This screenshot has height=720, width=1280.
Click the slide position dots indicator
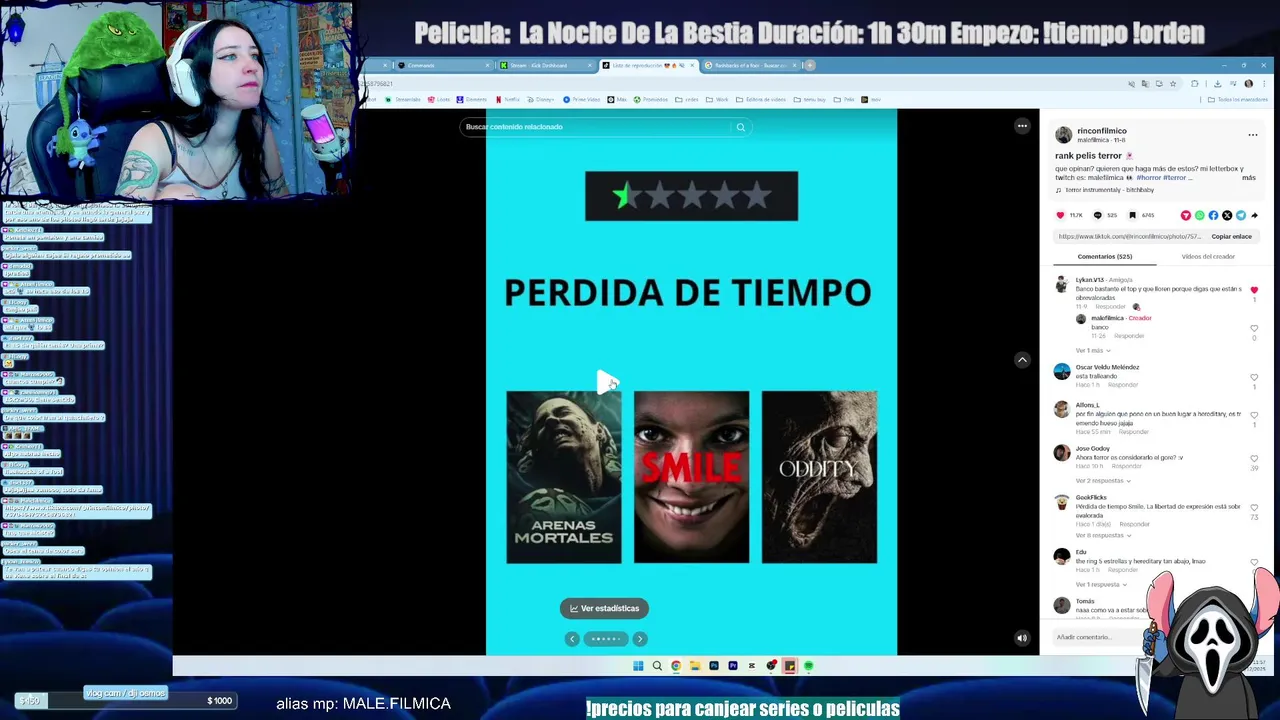pyautogui.click(x=606, y=639)
